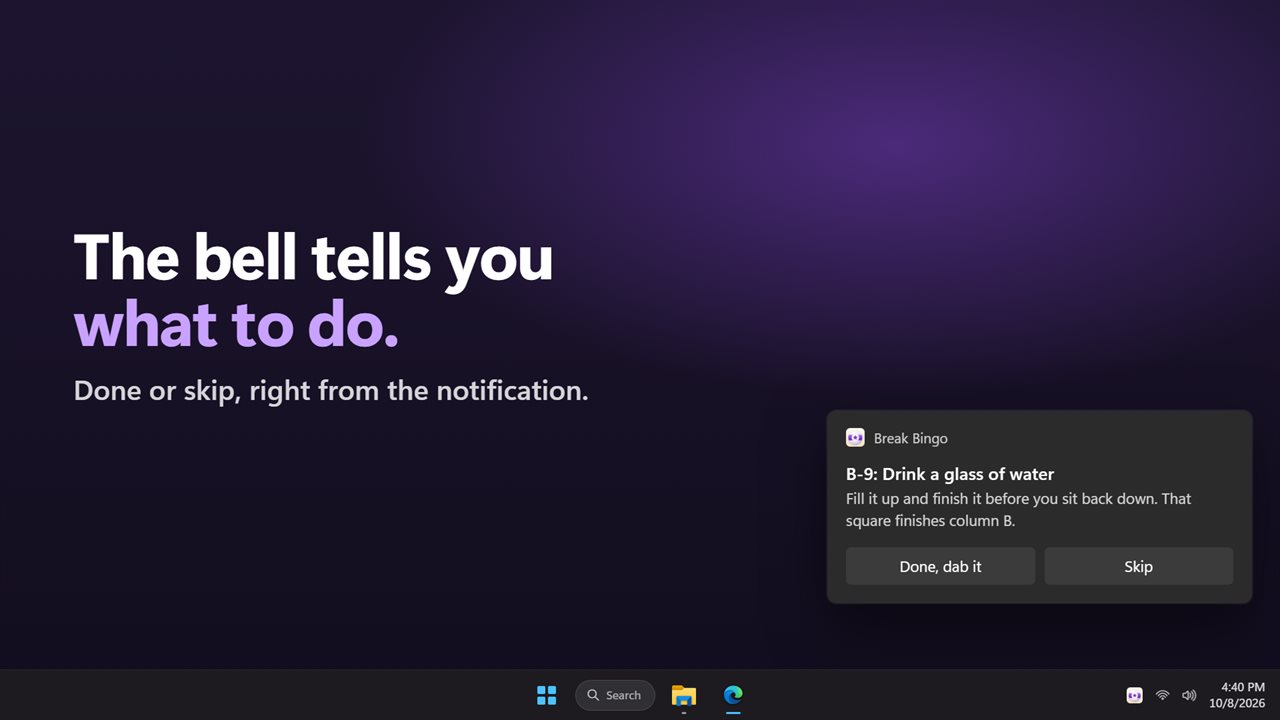Viewport: 1280px width, 720px height.
Task: Click the notification text about finishing column B
Action: click(1019, 509)
